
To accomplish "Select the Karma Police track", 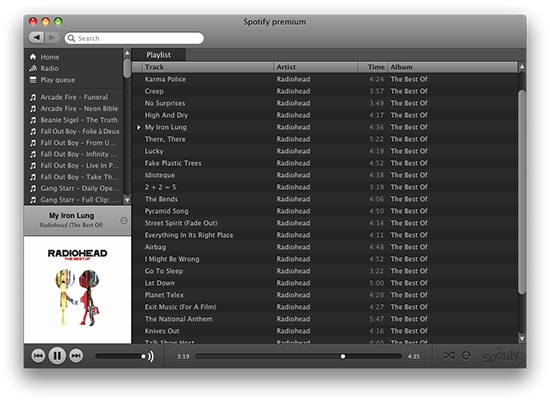I will tap(325, 79).
